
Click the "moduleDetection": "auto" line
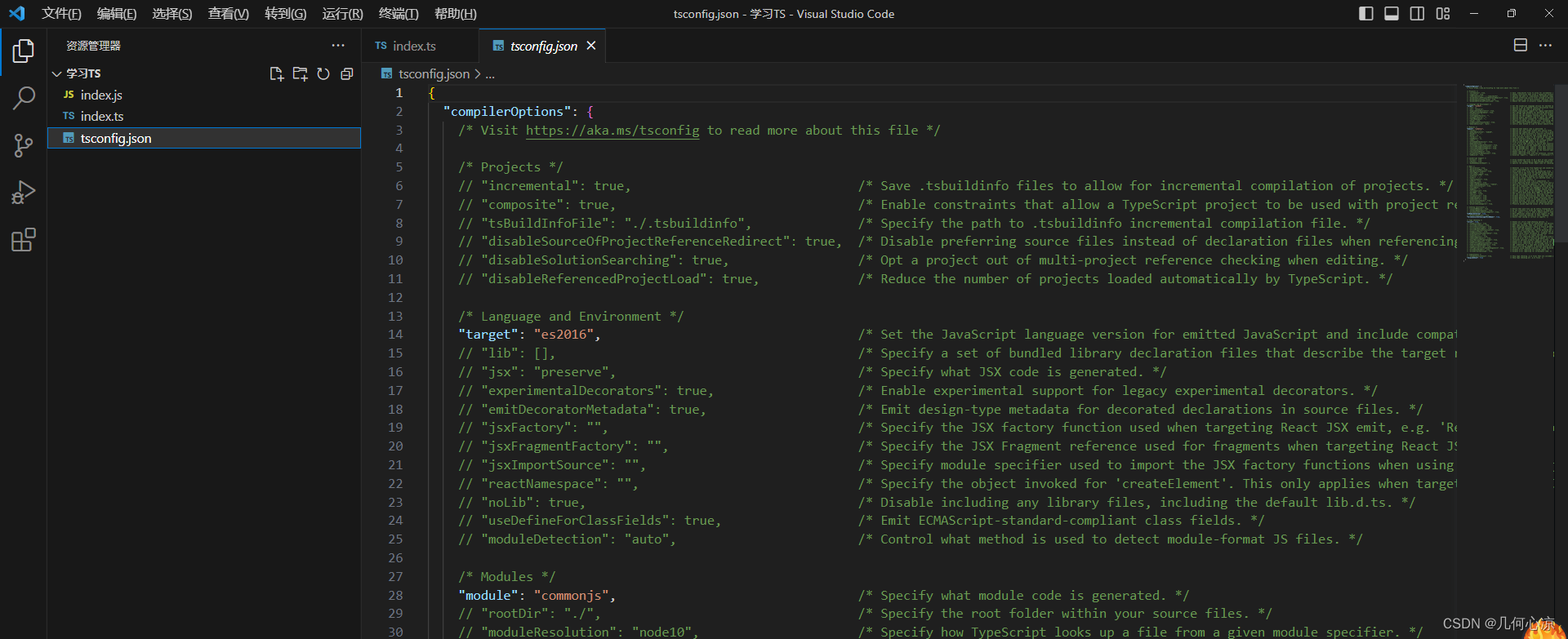pyautogui.click(x=567, y=539)
